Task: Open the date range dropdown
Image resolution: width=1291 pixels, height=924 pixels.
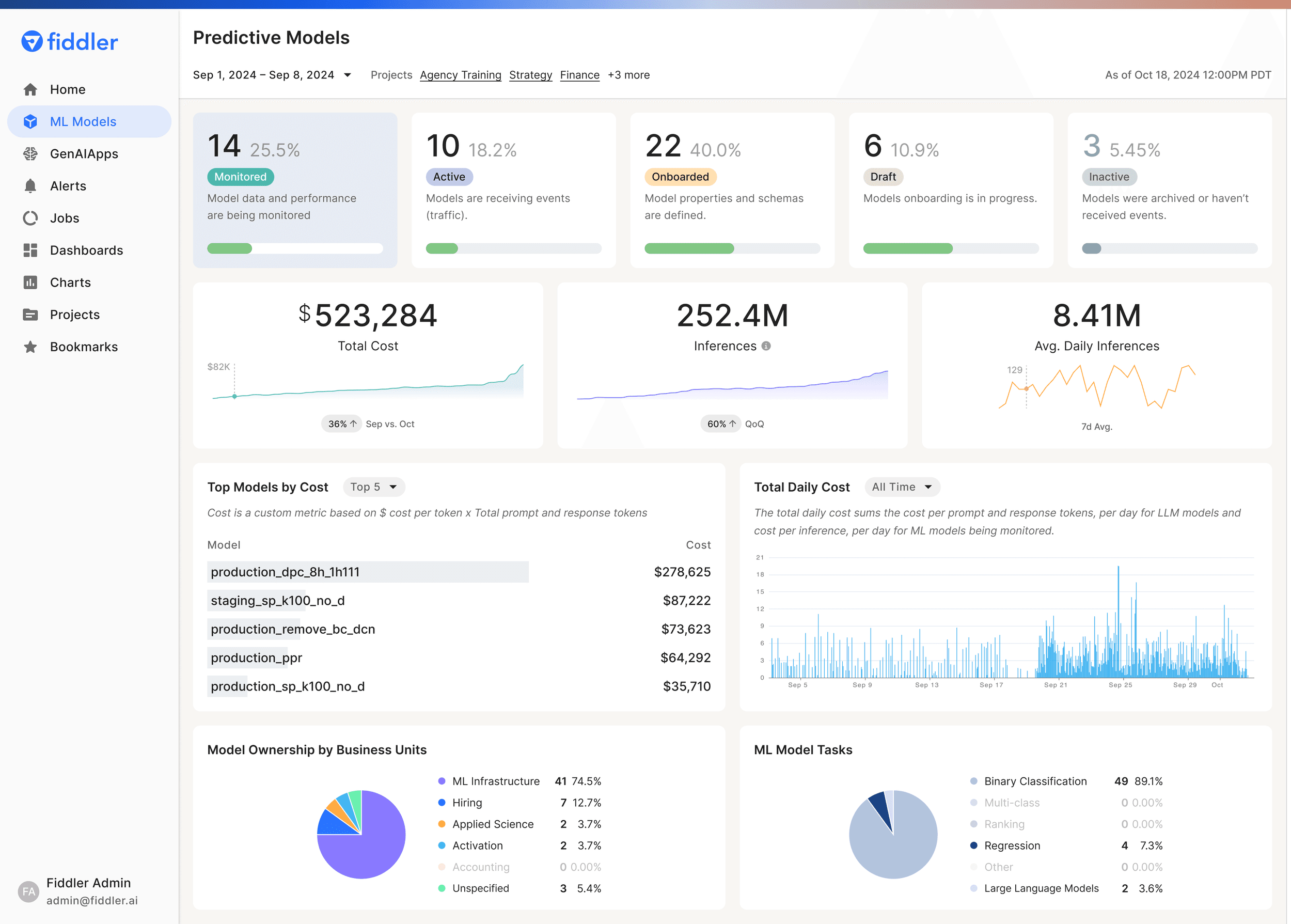Action: click(273, 75)
